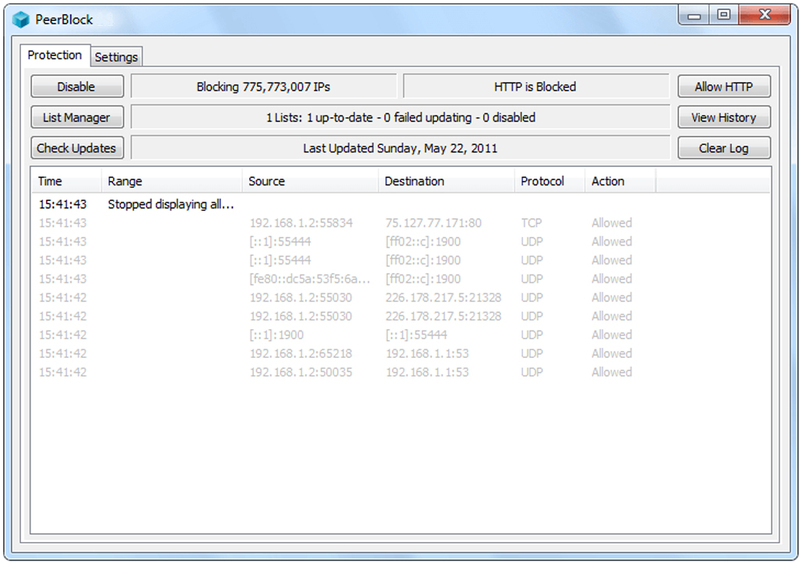Open View History
This screenshot has width=800, height=563.
tap(724, 118)
